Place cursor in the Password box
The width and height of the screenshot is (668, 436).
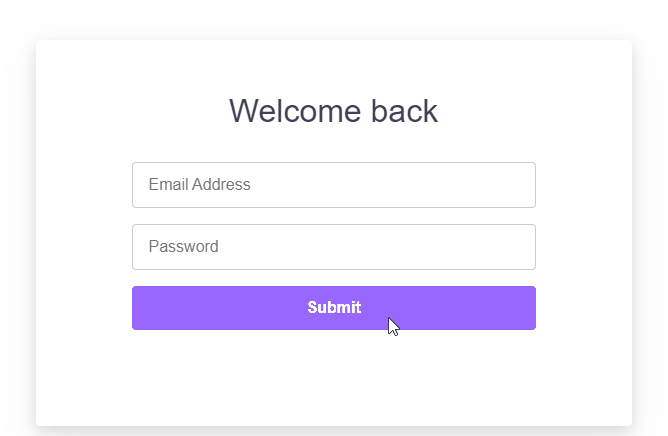pyautogui.click(x=333, y=247)
